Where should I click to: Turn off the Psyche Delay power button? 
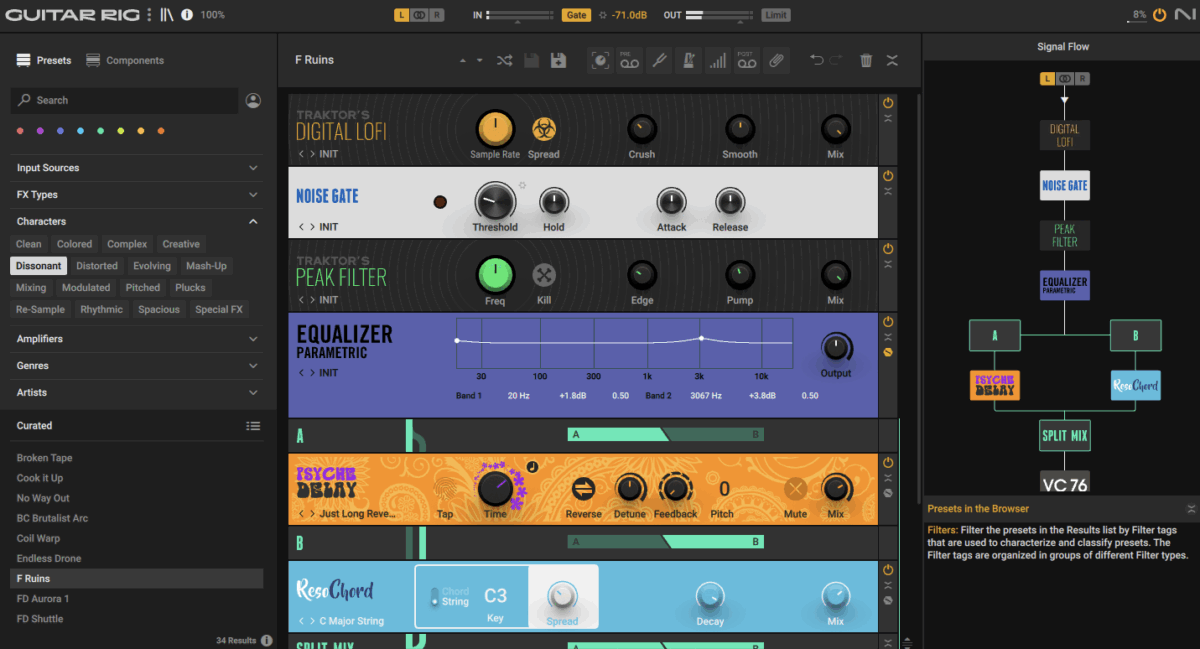tap(888, 462)
